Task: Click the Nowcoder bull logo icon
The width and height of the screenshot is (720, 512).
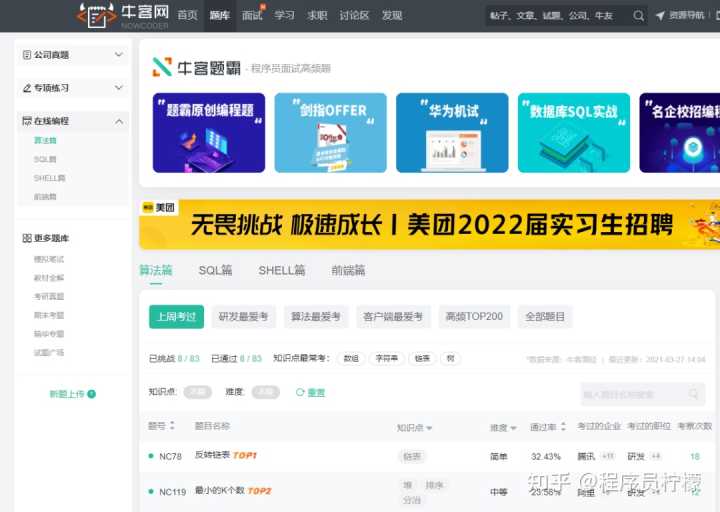Action: 96,15
